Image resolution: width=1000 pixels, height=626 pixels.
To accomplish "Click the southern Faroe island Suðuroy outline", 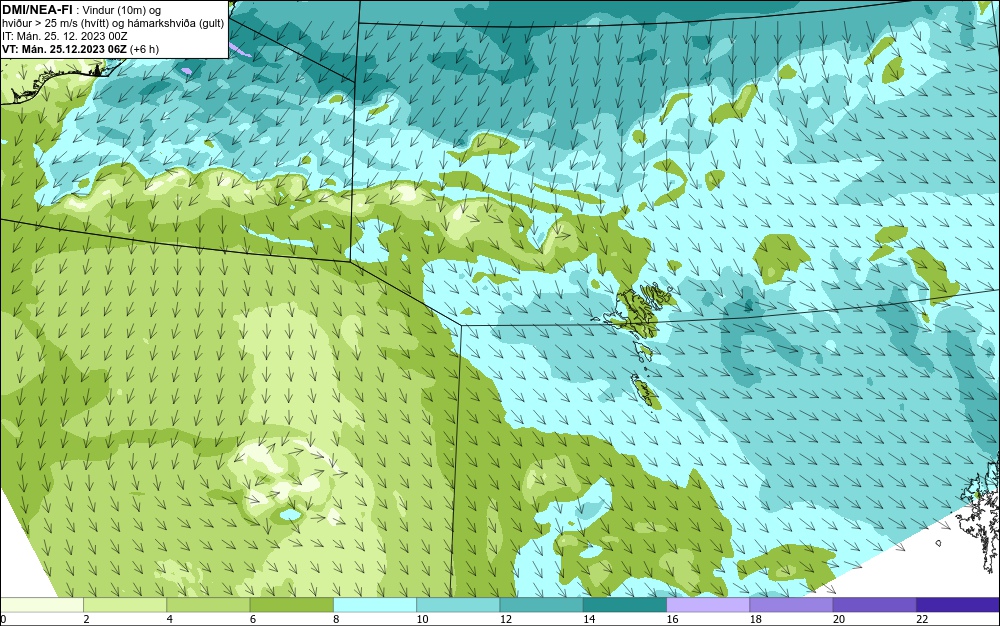I will (x=646, y=391).
